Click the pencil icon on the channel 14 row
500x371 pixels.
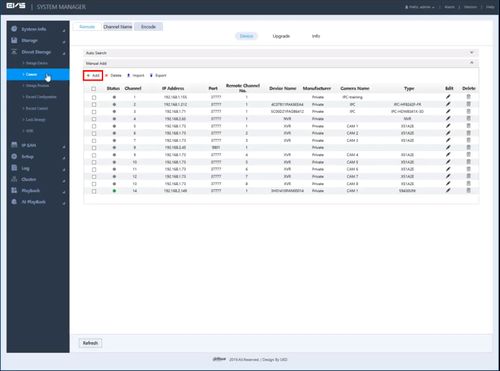[x=448, y=190]
